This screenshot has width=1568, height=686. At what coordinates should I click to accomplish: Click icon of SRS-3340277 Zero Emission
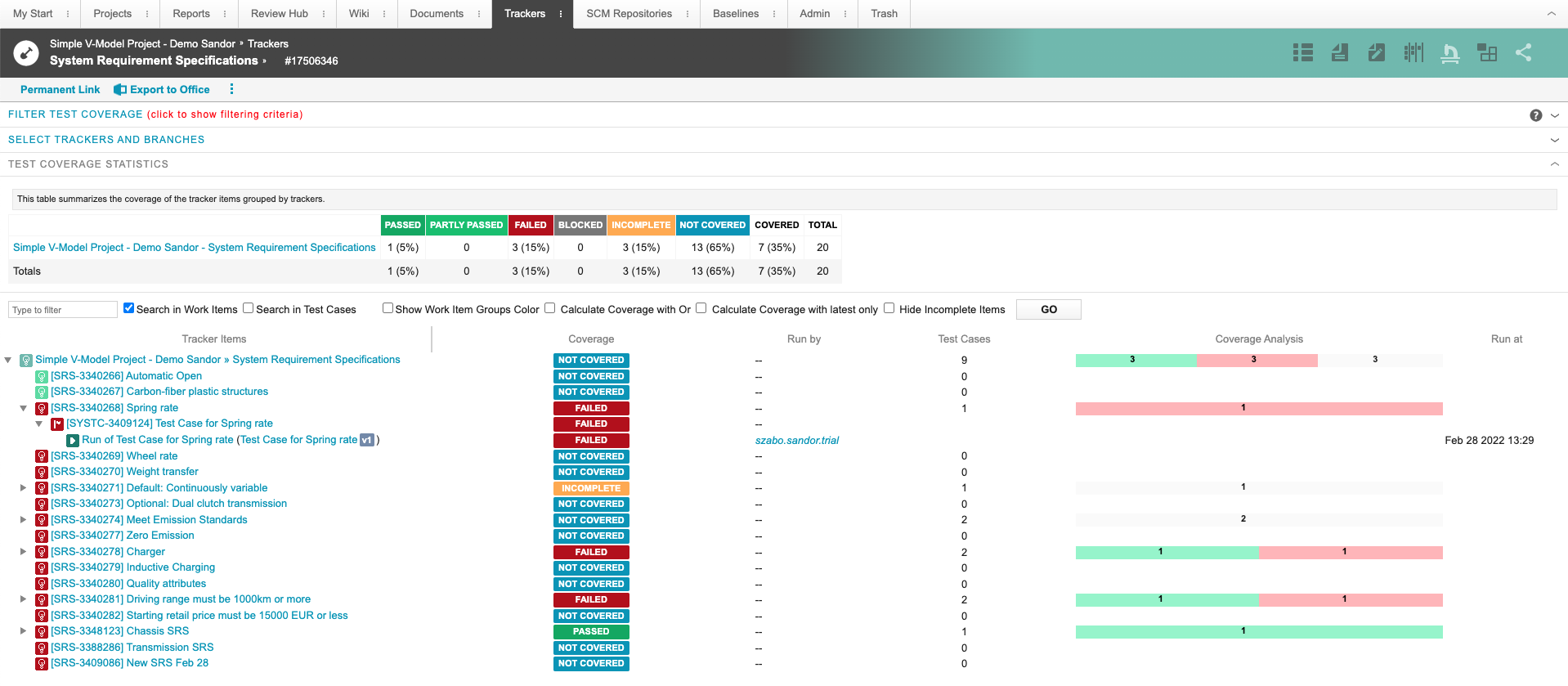click(42, 536)
